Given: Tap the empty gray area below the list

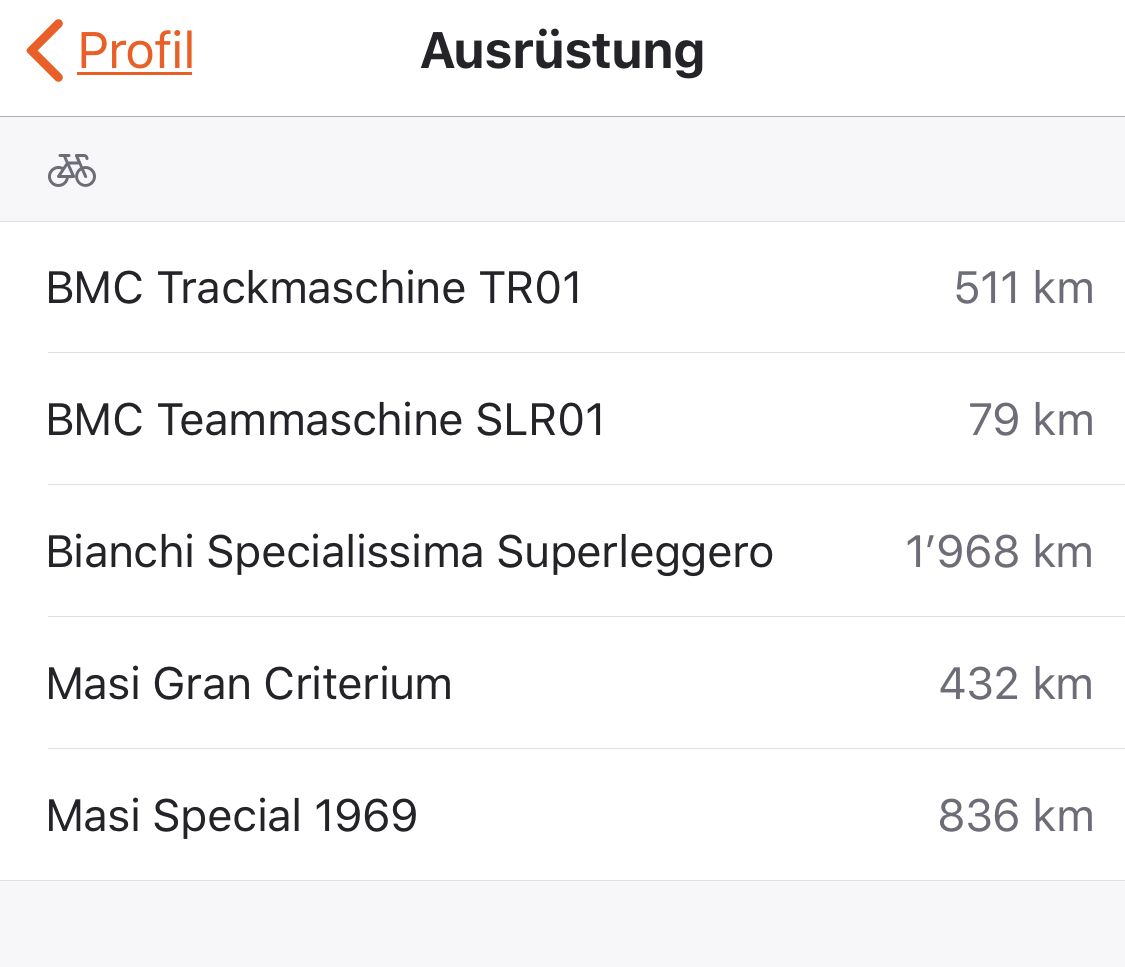Looking at the screenshot, I should (562, 925).
